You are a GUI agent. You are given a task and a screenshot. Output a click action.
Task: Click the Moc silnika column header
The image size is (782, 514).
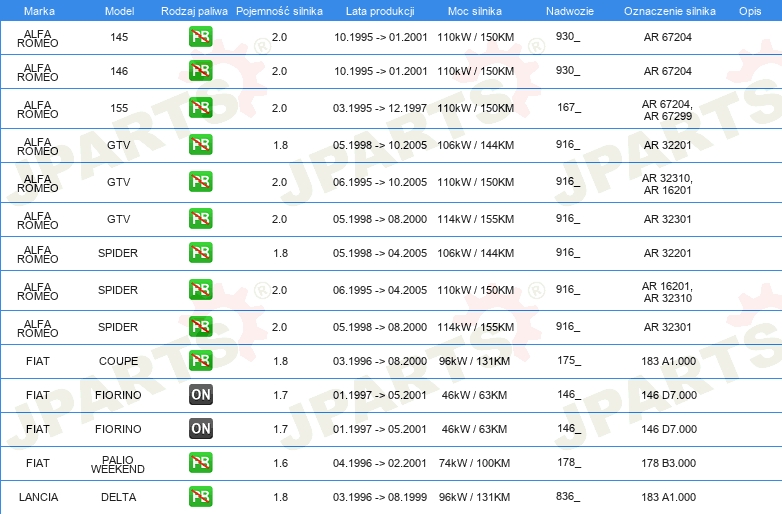(x=475, y=11)
